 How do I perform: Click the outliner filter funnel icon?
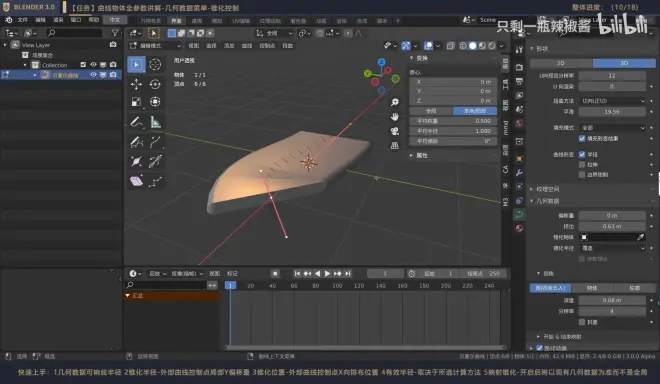coord(115,32)
